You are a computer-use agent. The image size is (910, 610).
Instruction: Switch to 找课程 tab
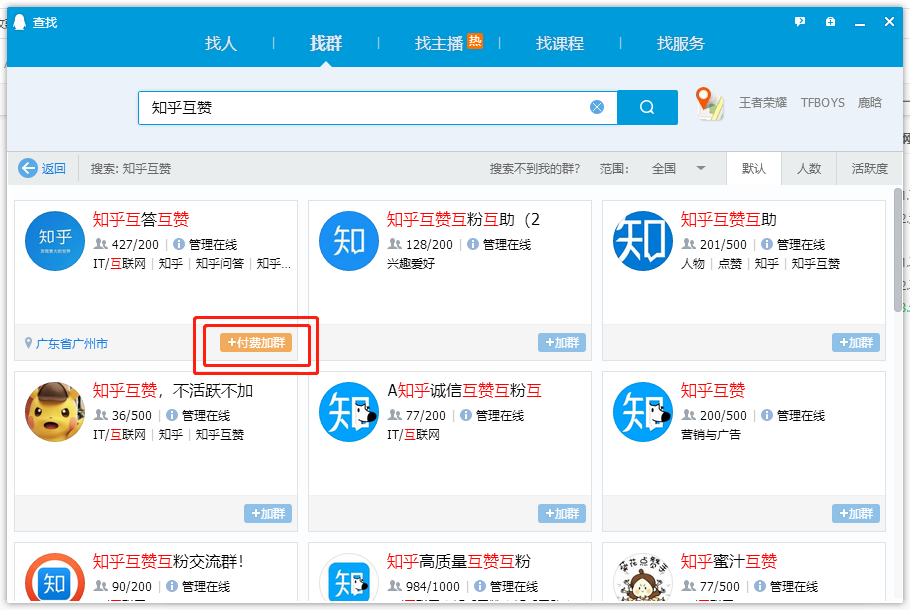pyautogui.click(x=560, y=43)
